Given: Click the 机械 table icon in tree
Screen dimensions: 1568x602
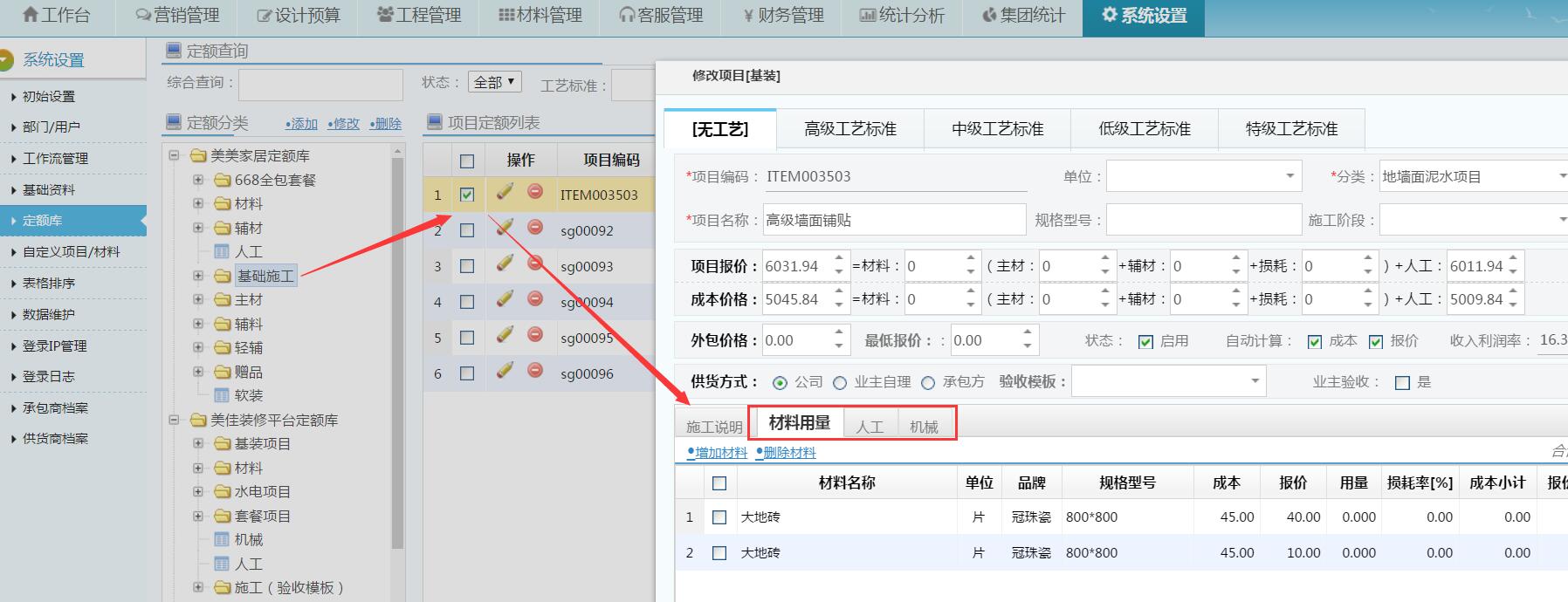Looking at the screenshot, I should 222,540.
